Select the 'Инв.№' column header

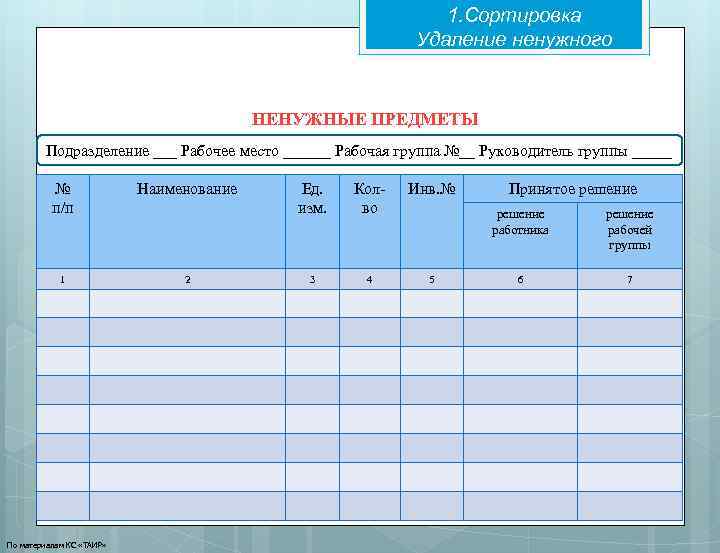432,221
